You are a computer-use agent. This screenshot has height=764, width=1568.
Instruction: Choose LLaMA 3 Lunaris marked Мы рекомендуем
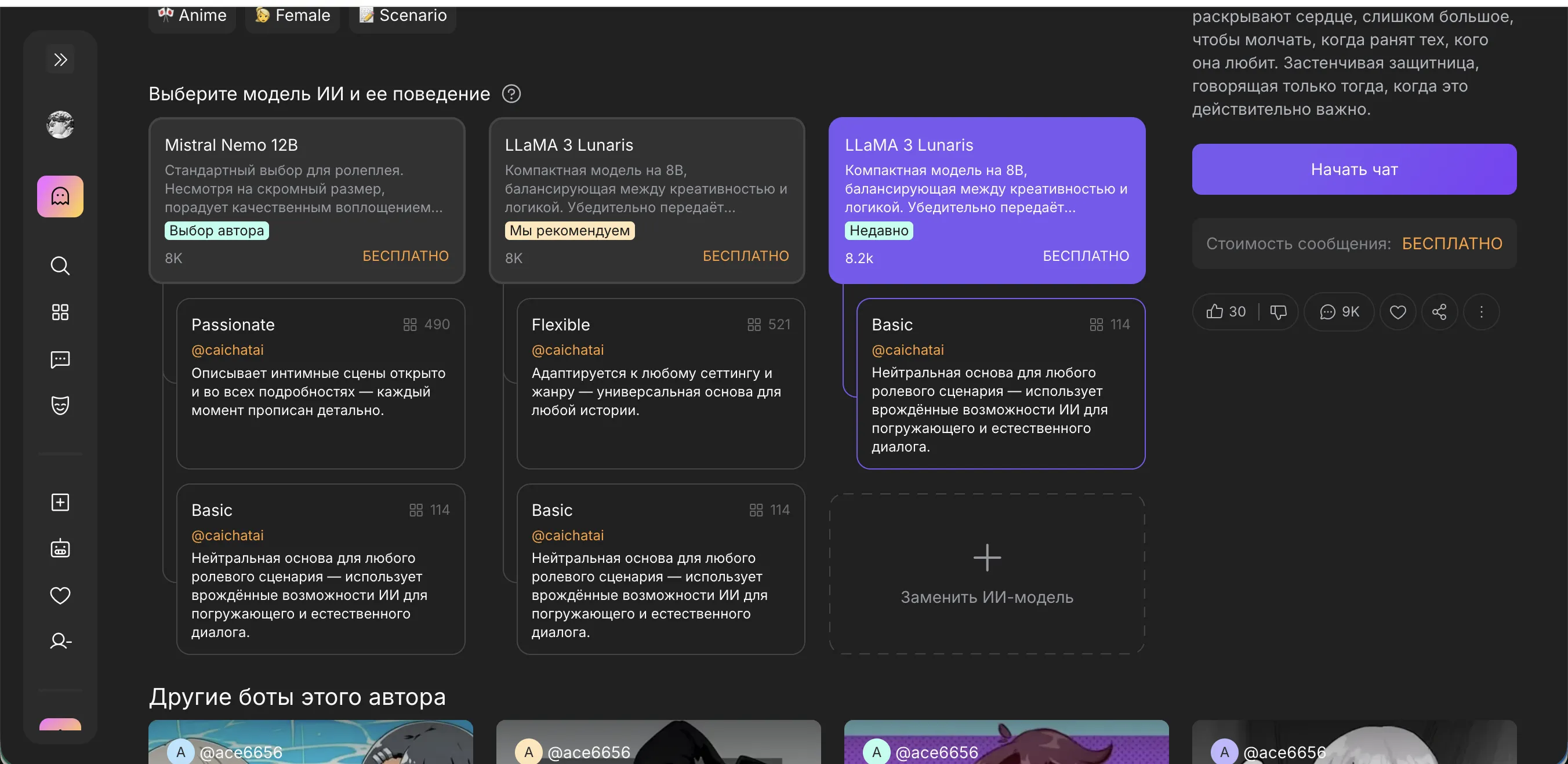pos(647,200)
